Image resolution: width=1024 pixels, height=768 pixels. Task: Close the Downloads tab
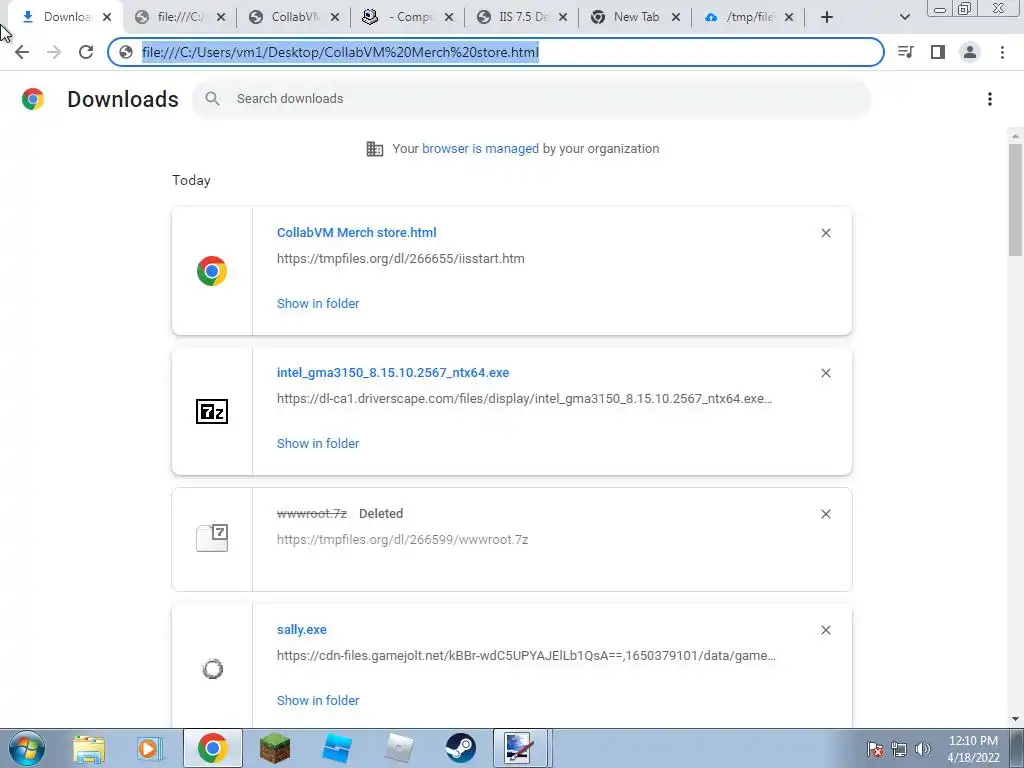107,17
